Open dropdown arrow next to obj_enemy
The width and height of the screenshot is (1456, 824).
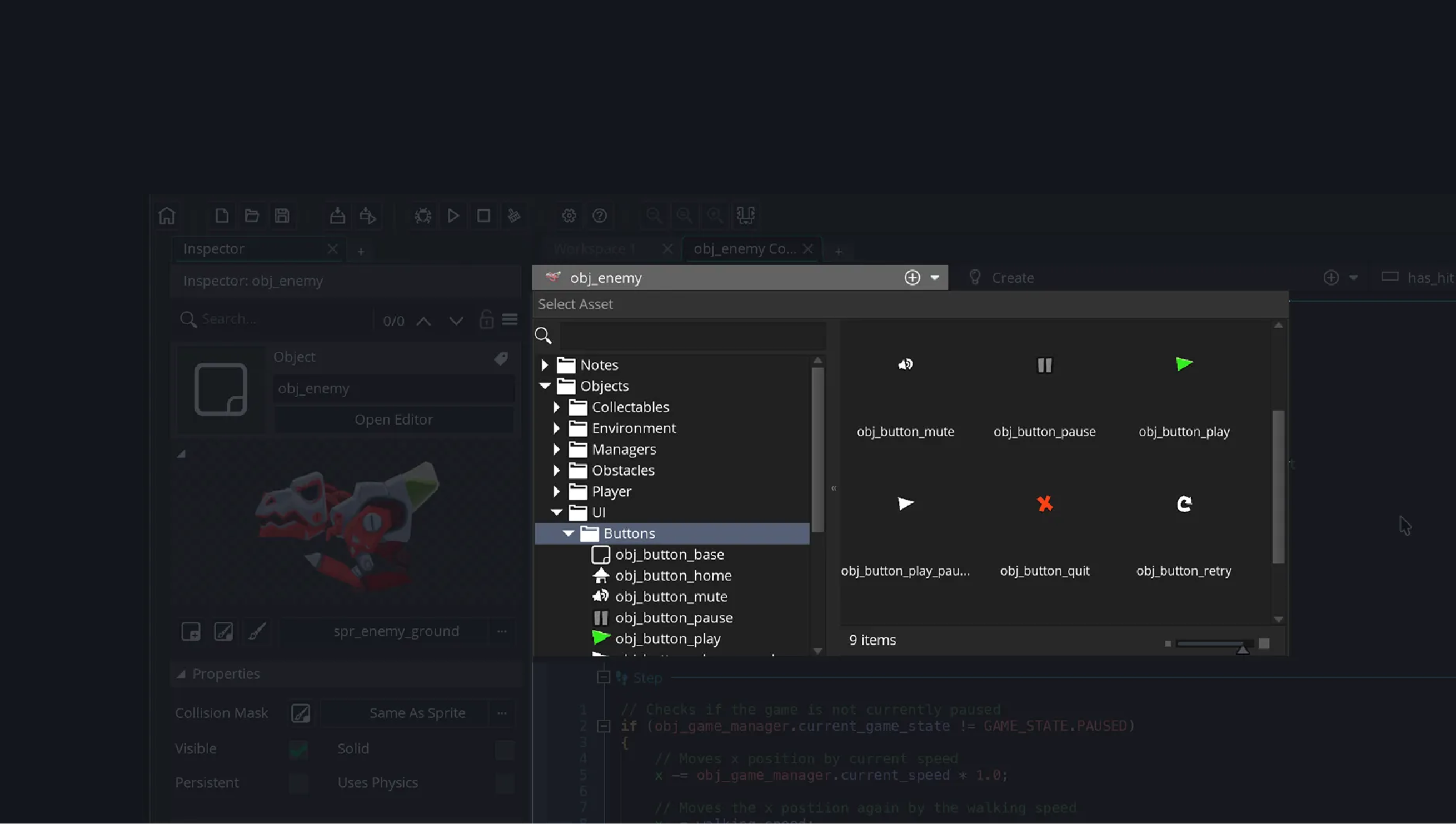click(934, 278)
